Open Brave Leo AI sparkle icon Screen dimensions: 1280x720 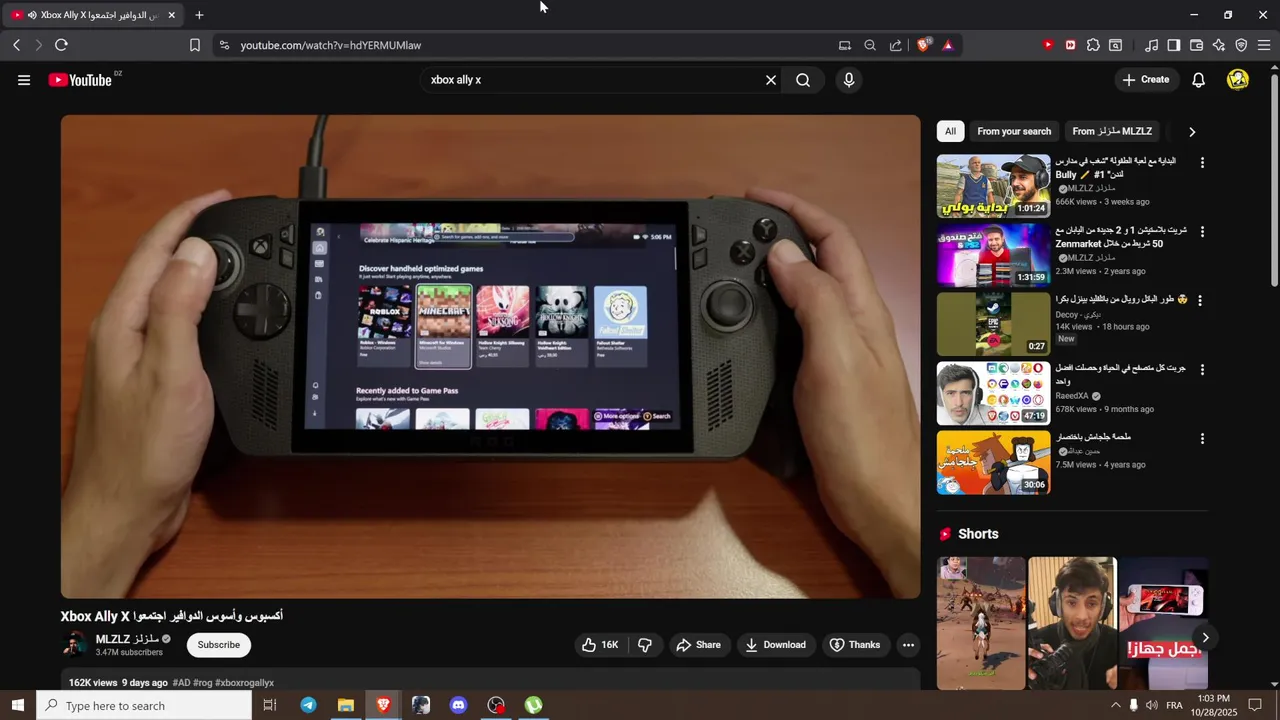tap(1219, 45)
